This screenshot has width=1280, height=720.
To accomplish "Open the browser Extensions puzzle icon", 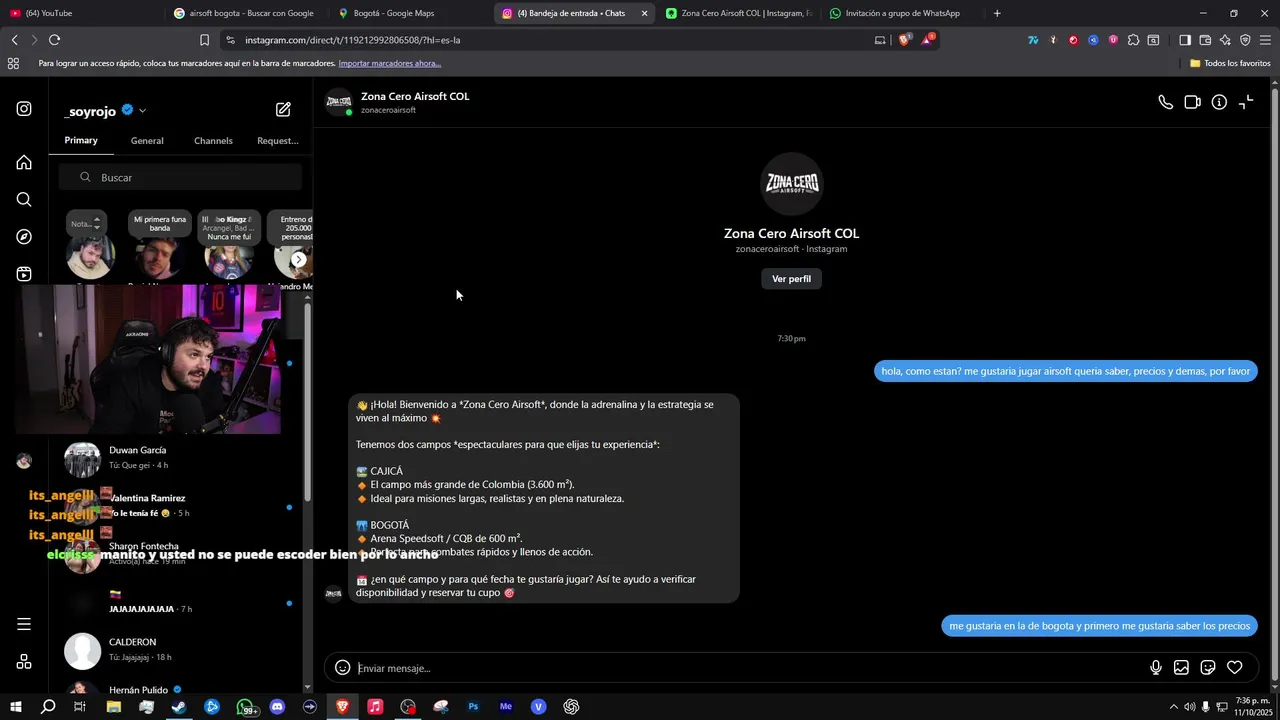I will 1133,40.
